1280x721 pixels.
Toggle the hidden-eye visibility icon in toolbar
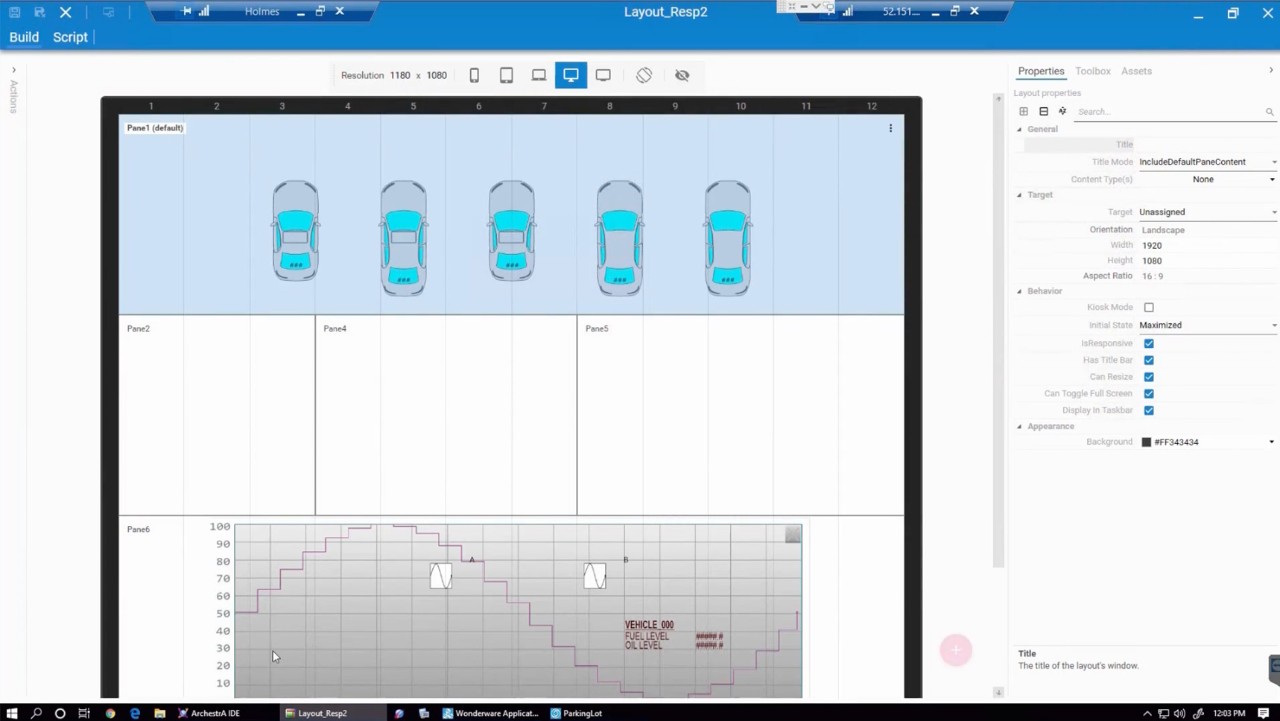(x=682, y=75)
